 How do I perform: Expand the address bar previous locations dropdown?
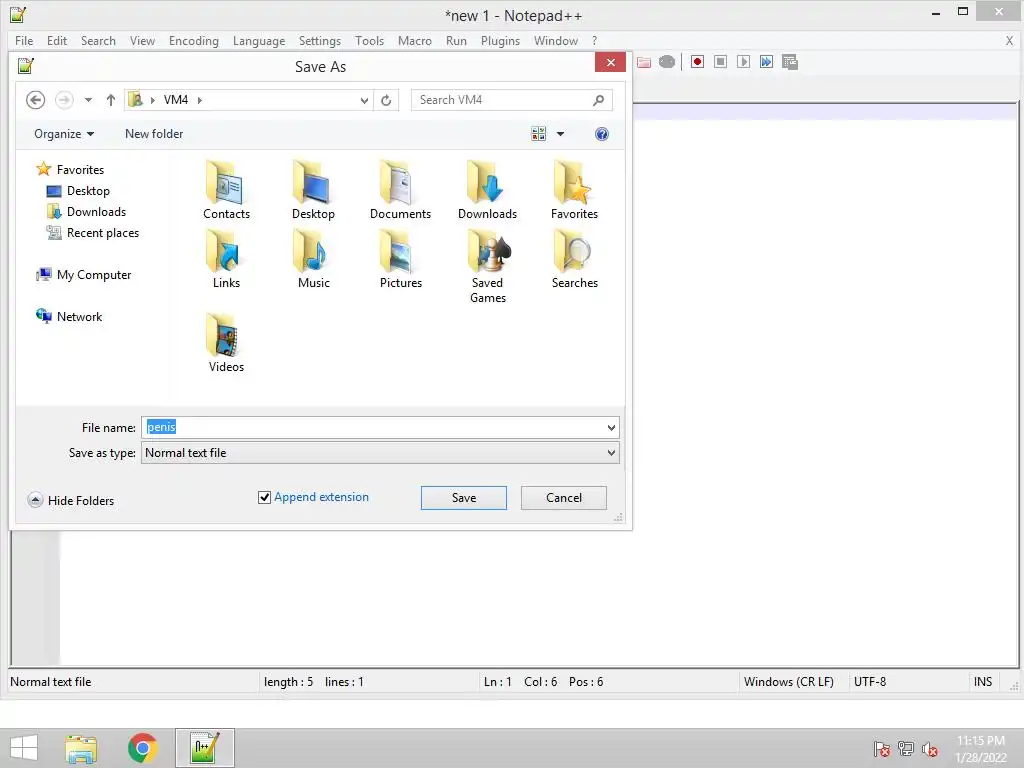[x=364, y=100]
